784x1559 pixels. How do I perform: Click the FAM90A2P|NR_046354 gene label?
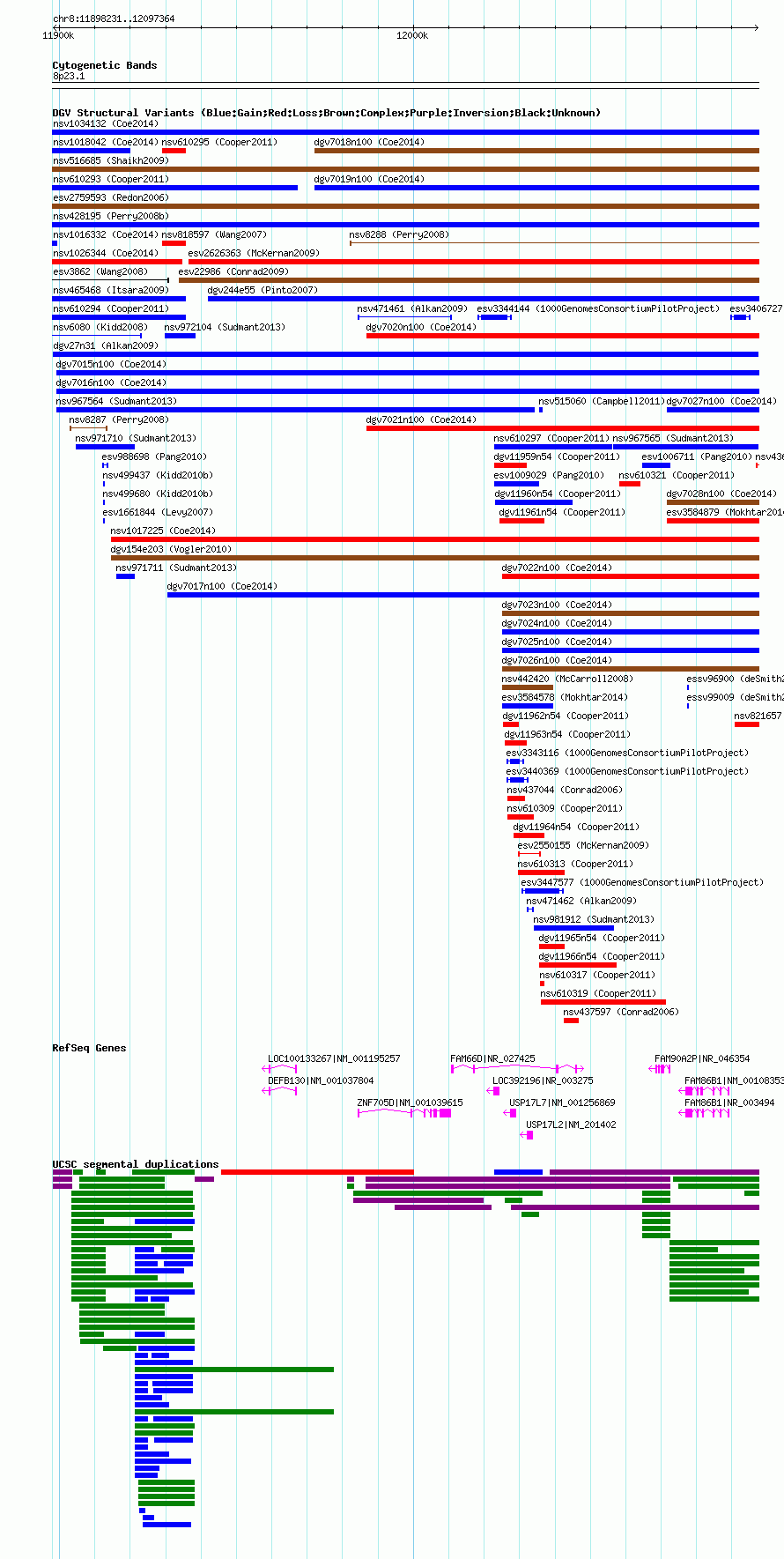(702, 1058)
